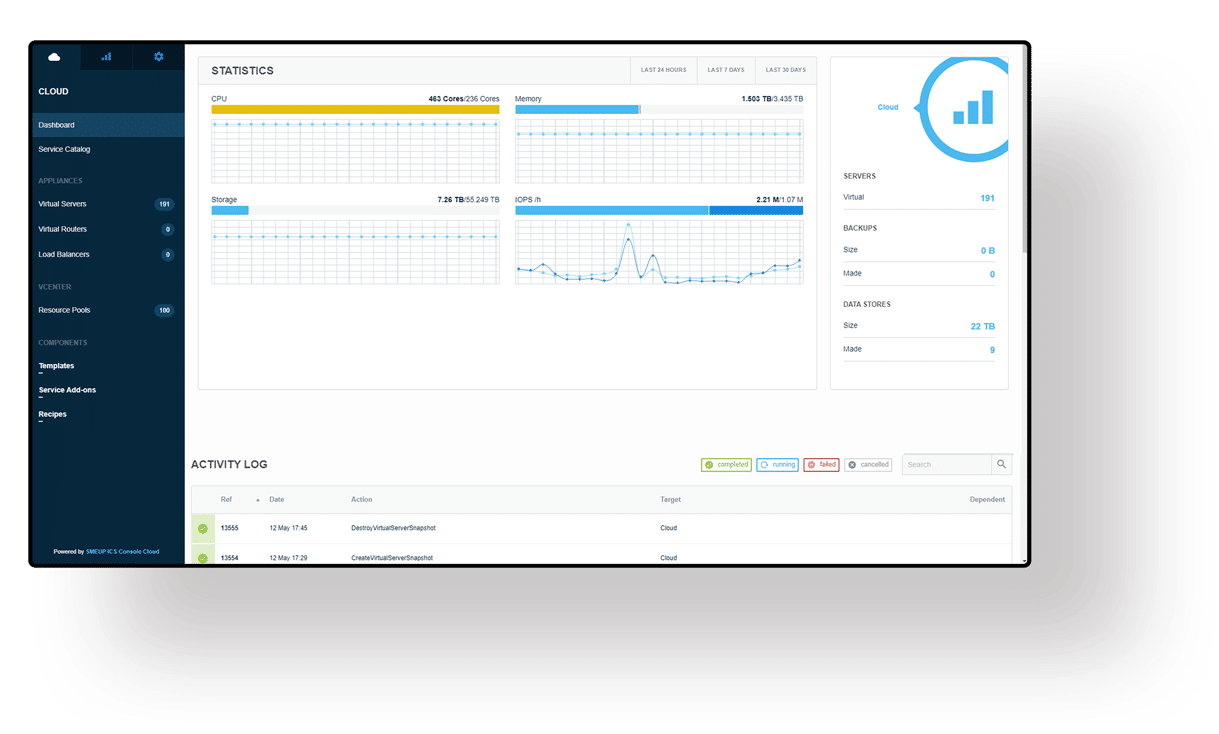Image resolution: width=1219 pixels, height=734 pixels.
Task: Open the settings gear icon tab
Action: [x=158, y=57]
